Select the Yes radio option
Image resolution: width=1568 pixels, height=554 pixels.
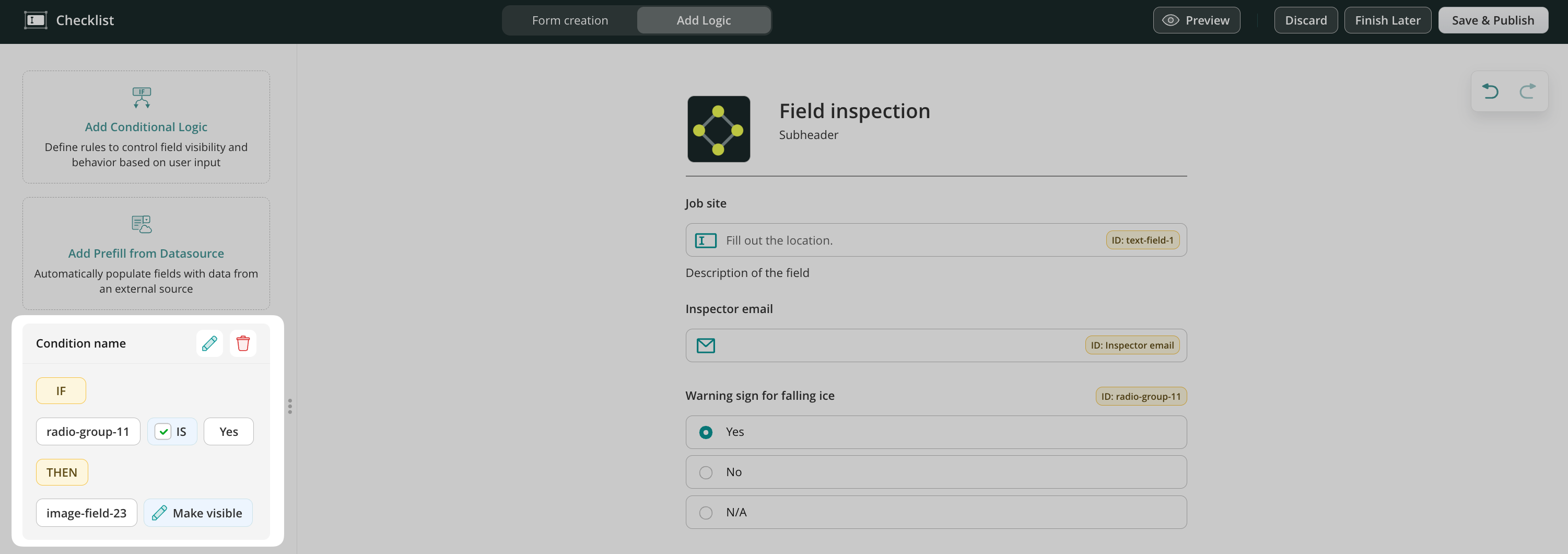(706, 432)
